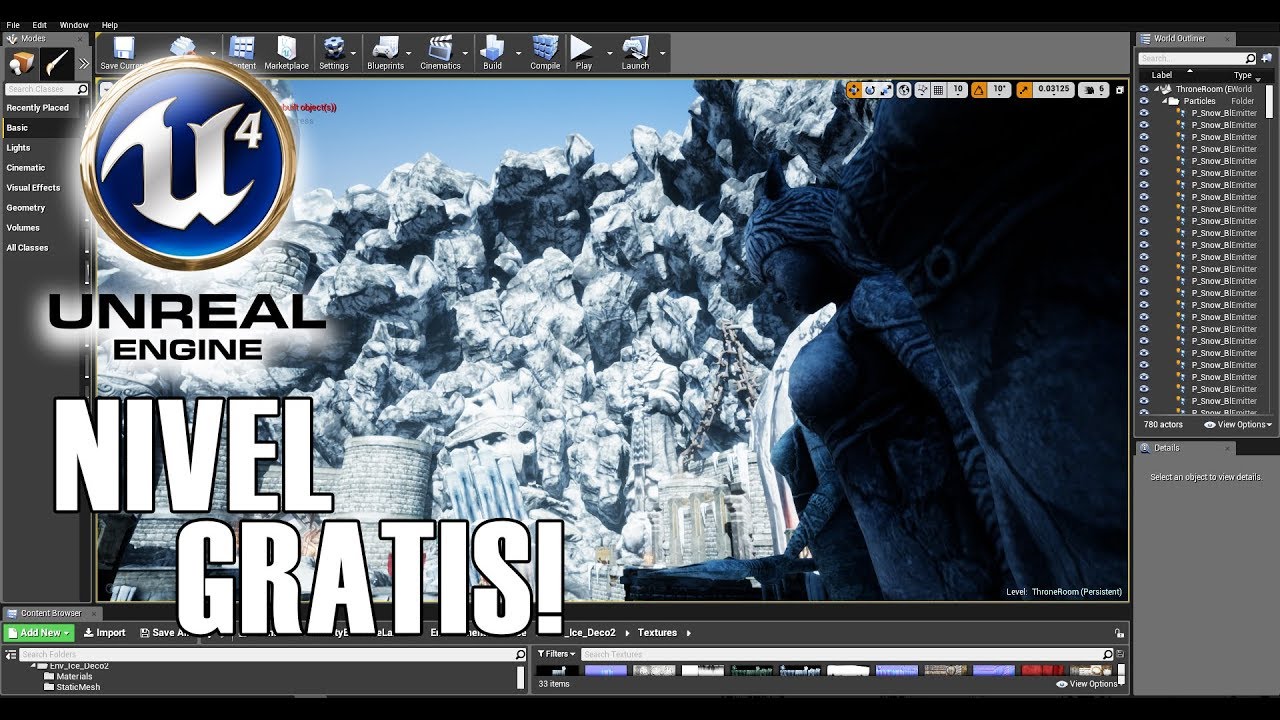Click the Launch toolbar icon

635,53
